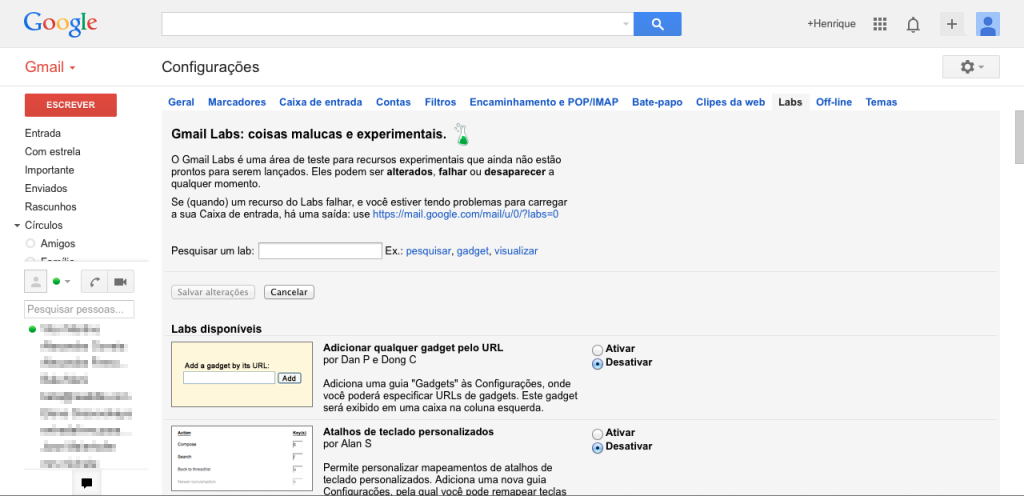Select Ativar for Atalhos de teclado personalizados
Screen dimensions: 1024x496
point(597,434)
